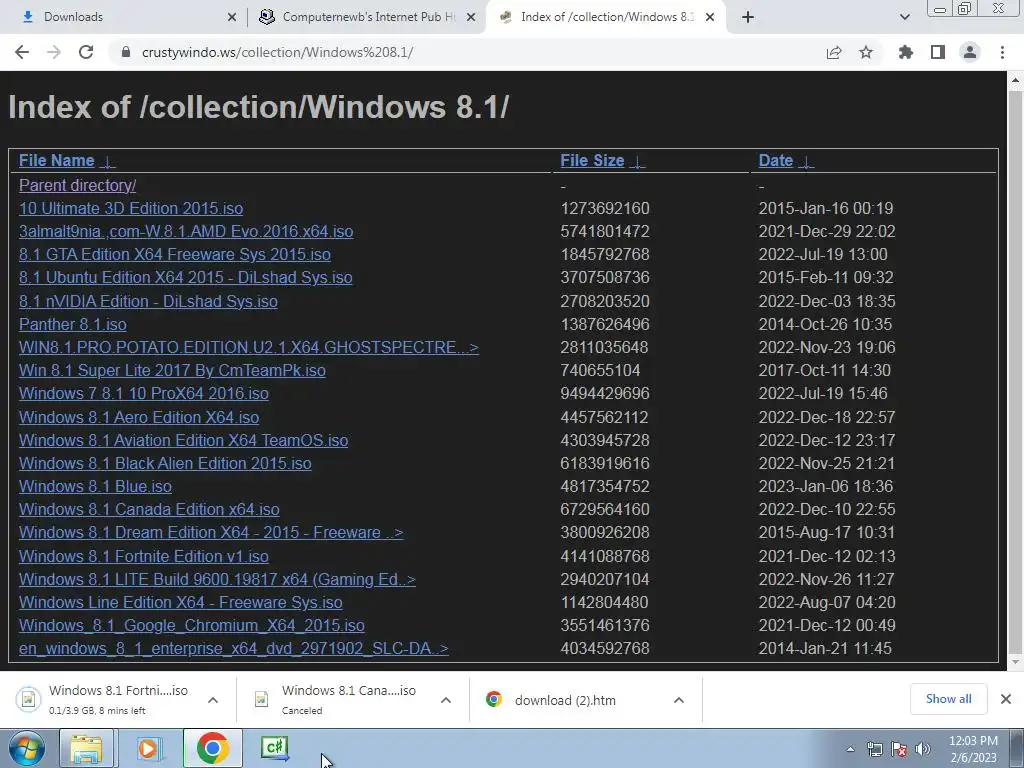Show hidden system tray icons
The image size is (1024, 768).
tap(850, 749)
